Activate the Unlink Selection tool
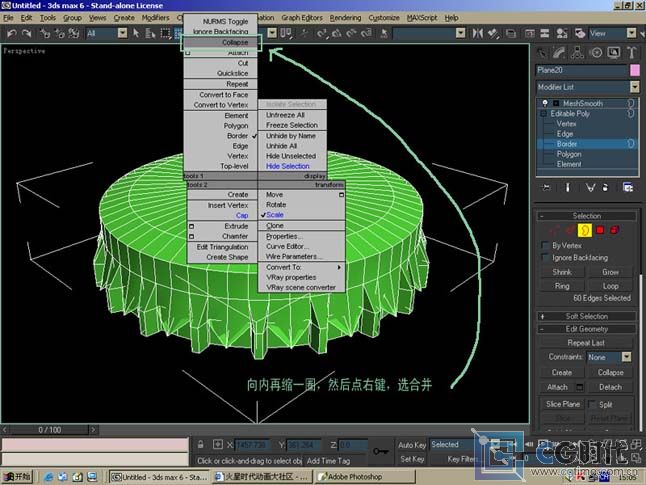The height and width of the screenshot is (485, 646). (59, 33)
